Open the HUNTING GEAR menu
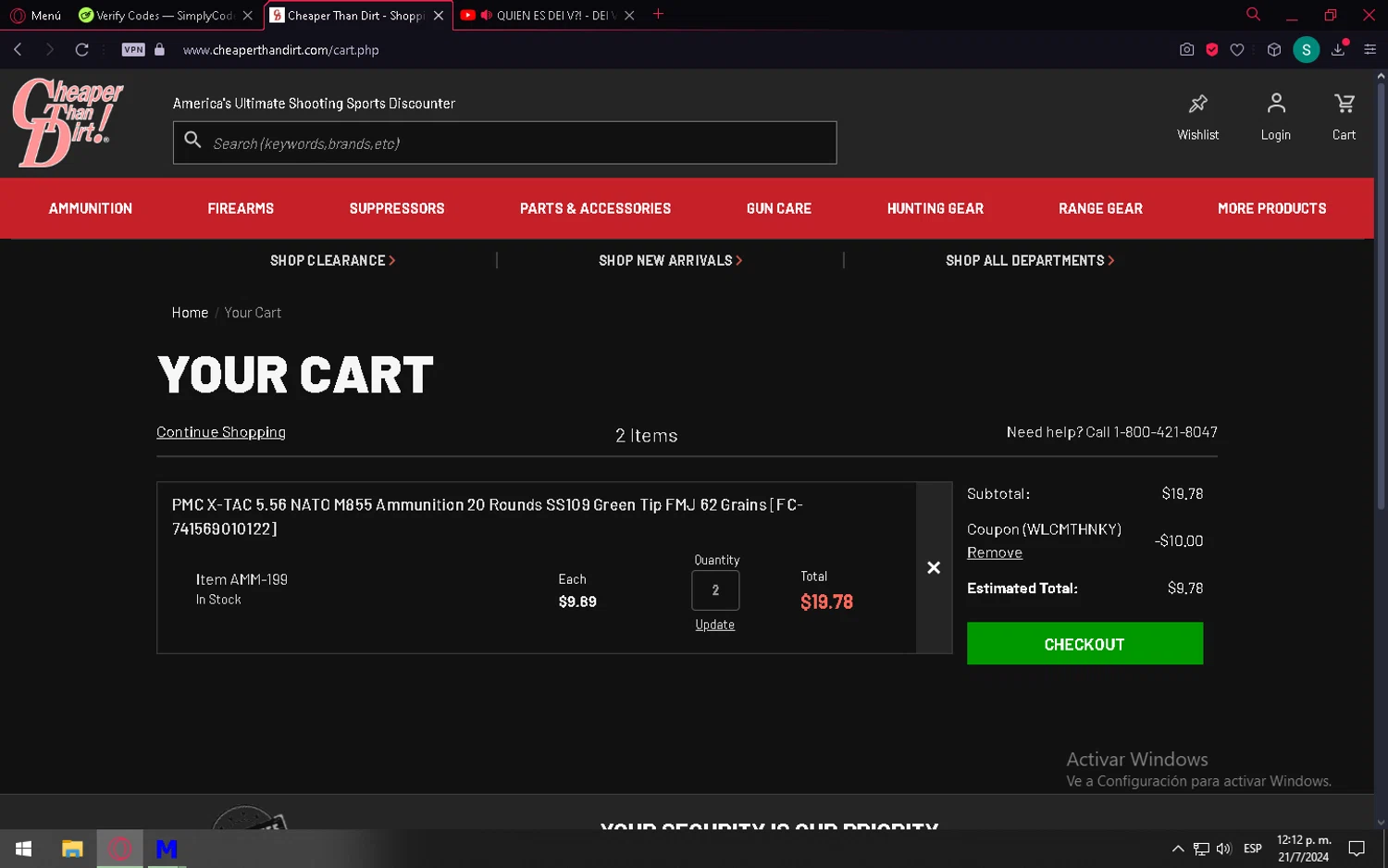Screen dimensions: 1388x868 (x=936, y=209)
